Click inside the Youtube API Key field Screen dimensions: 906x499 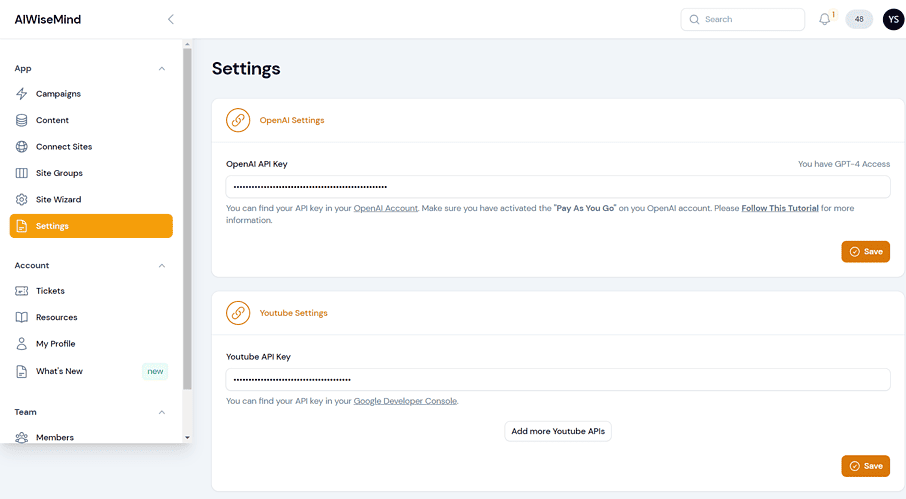tap(558, 379)
